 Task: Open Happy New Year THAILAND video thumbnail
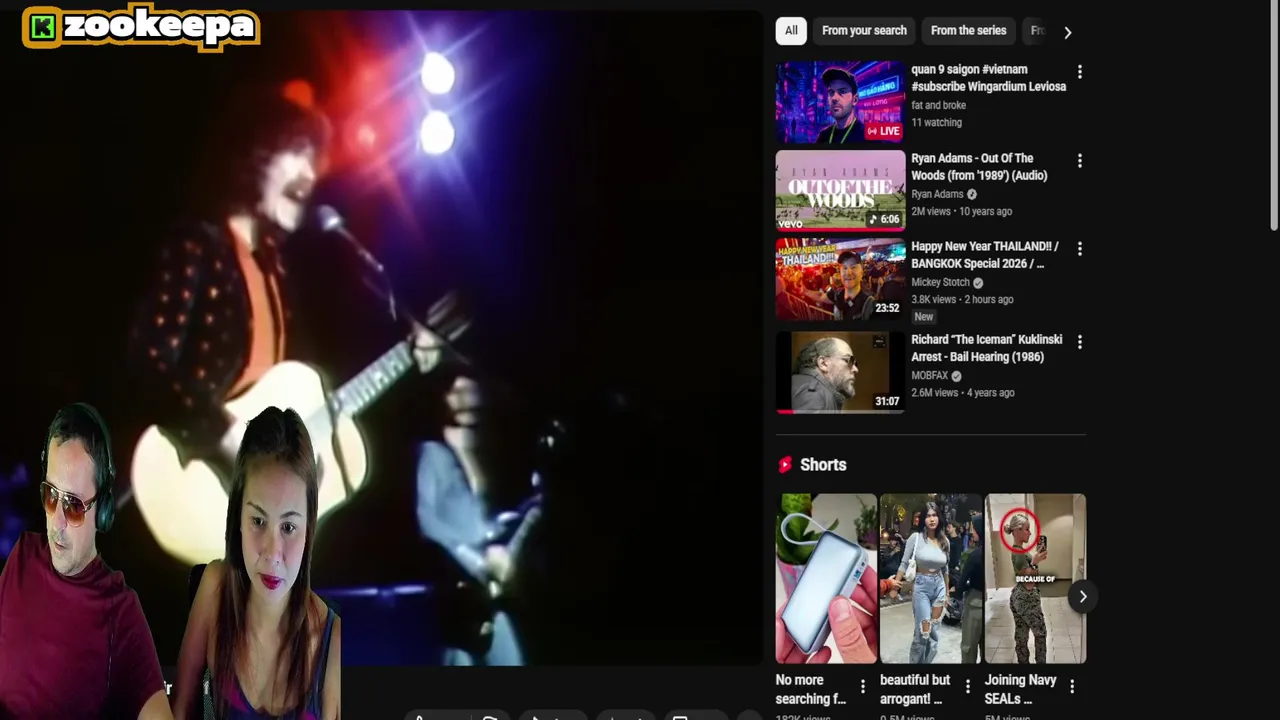(840, 279)
